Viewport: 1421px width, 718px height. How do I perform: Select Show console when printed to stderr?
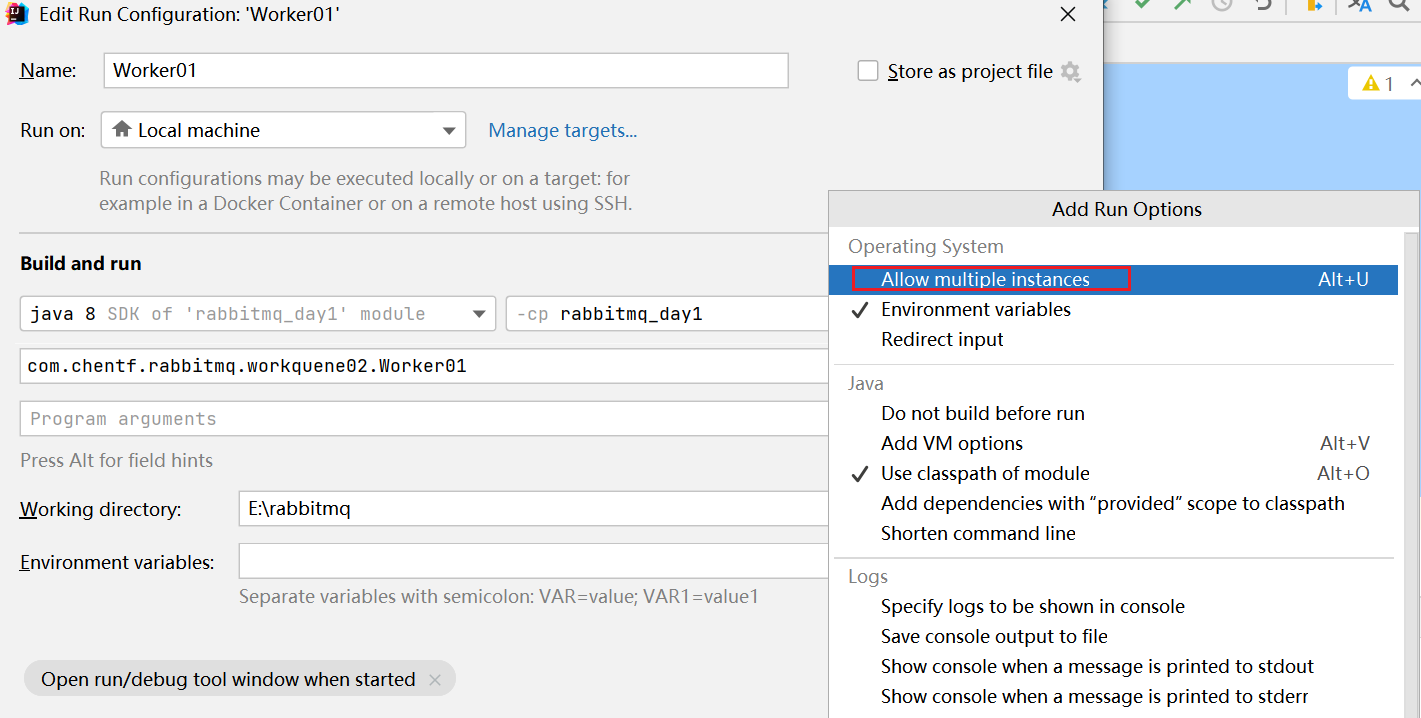point(1113,696)
